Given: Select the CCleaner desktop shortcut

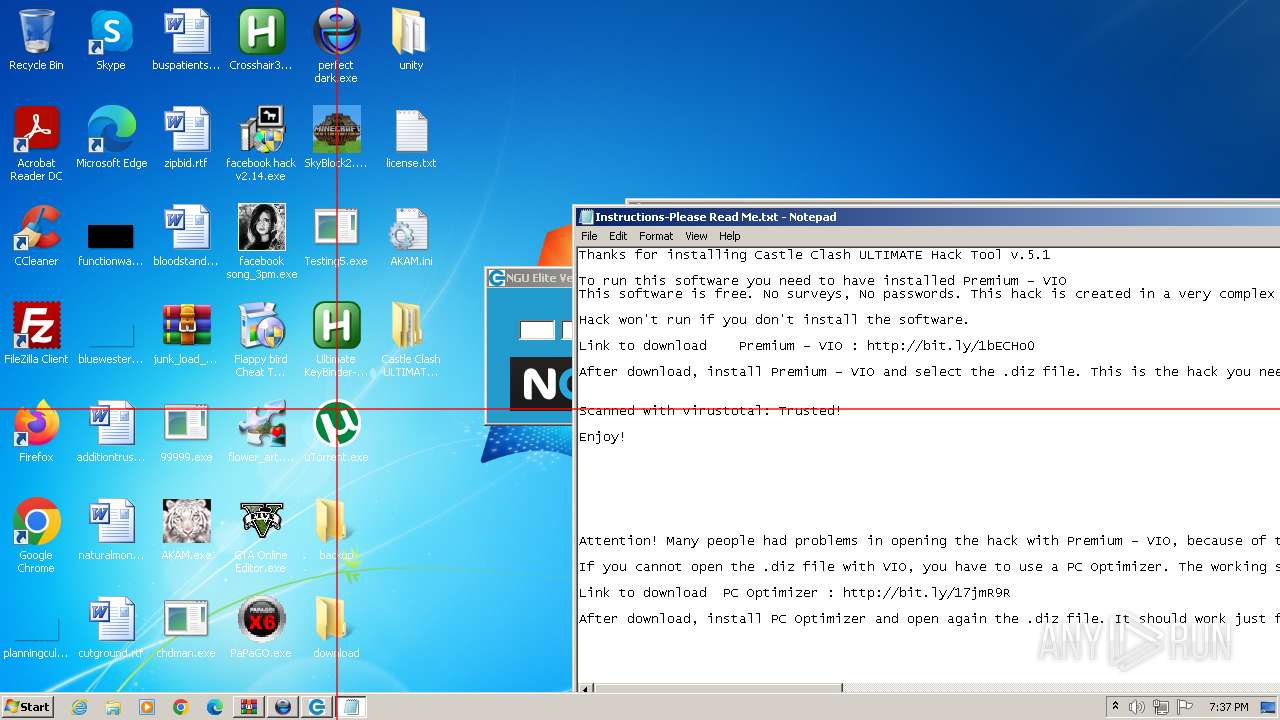Looking at the screenshot, I should point(36,236).
